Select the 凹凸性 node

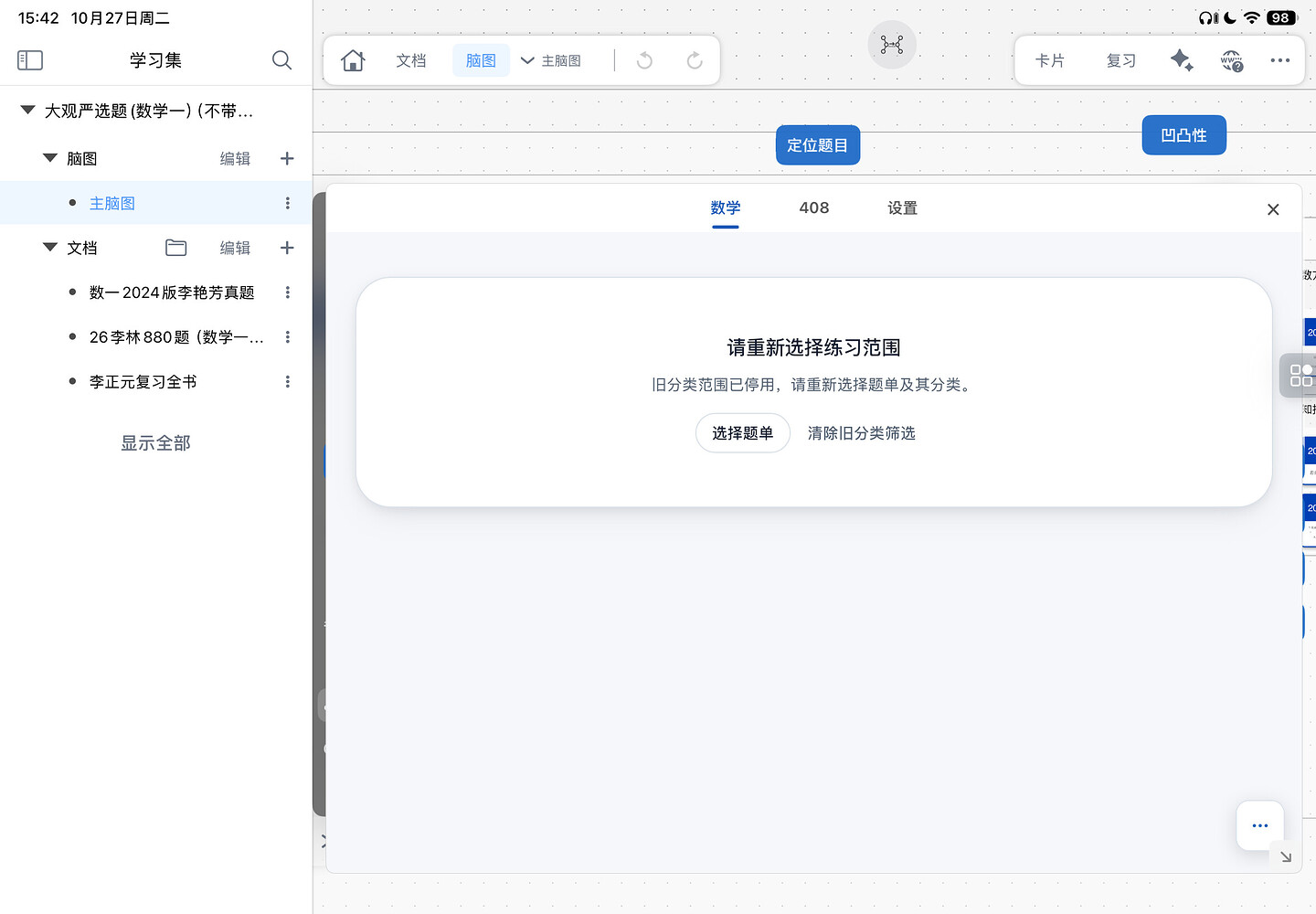(1184, 135)
